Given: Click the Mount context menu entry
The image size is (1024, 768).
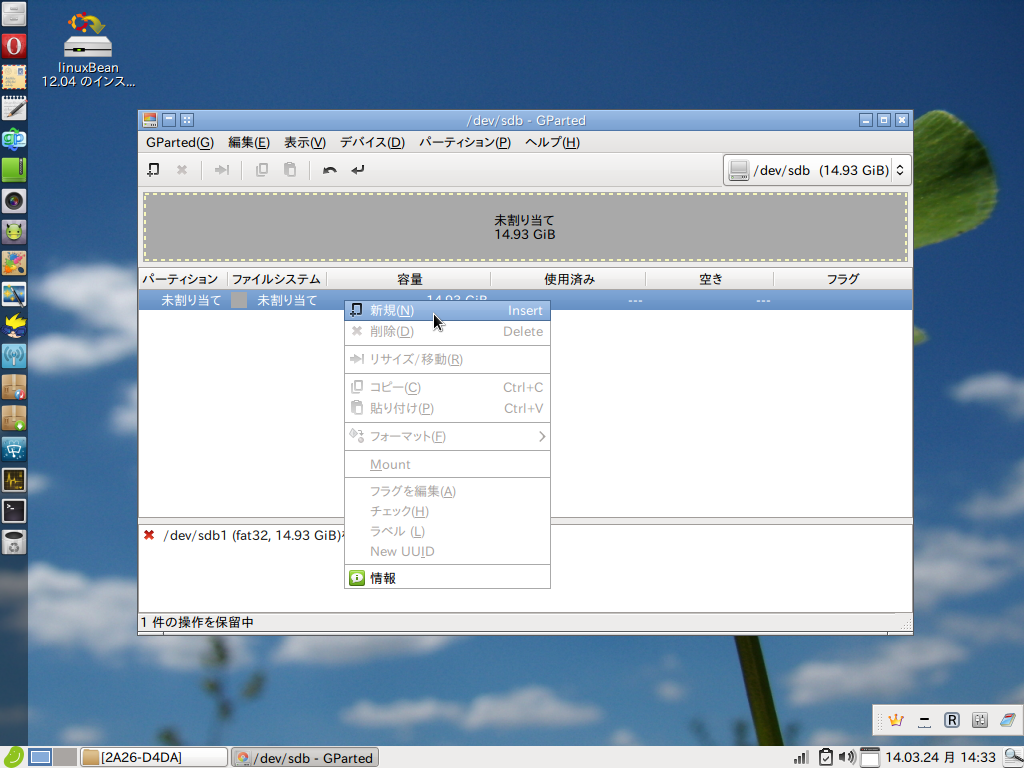Looking at the screenshot, I should tap(447, 464).
